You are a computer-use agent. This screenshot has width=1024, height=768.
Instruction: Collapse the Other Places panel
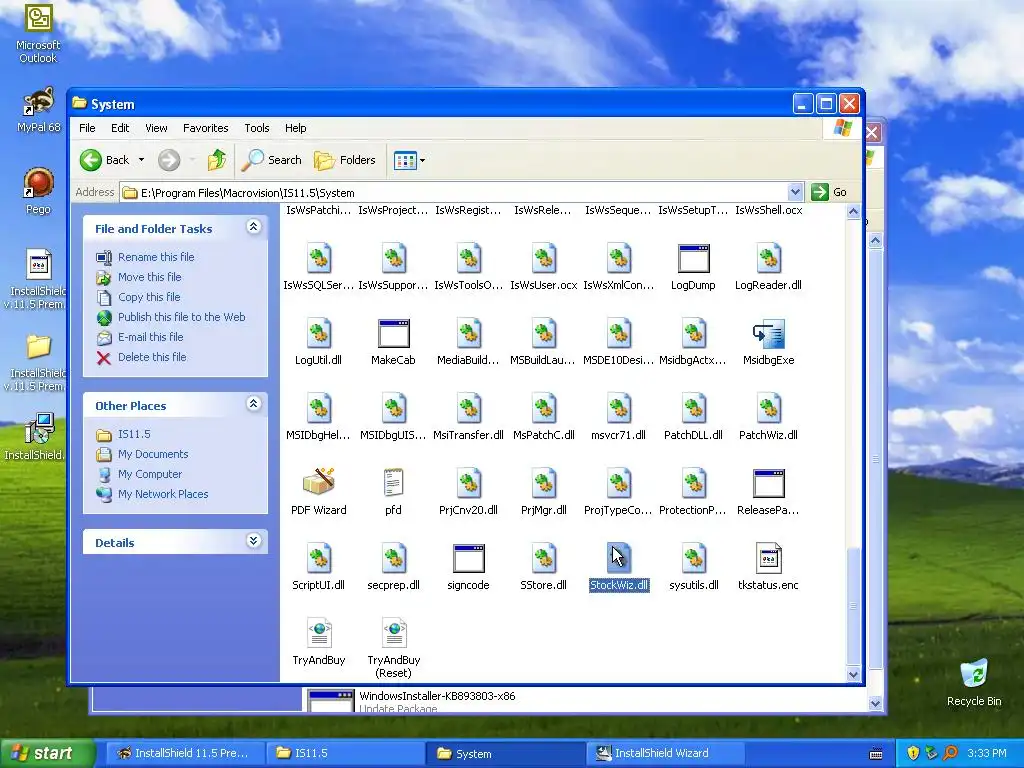click(253, 404)
